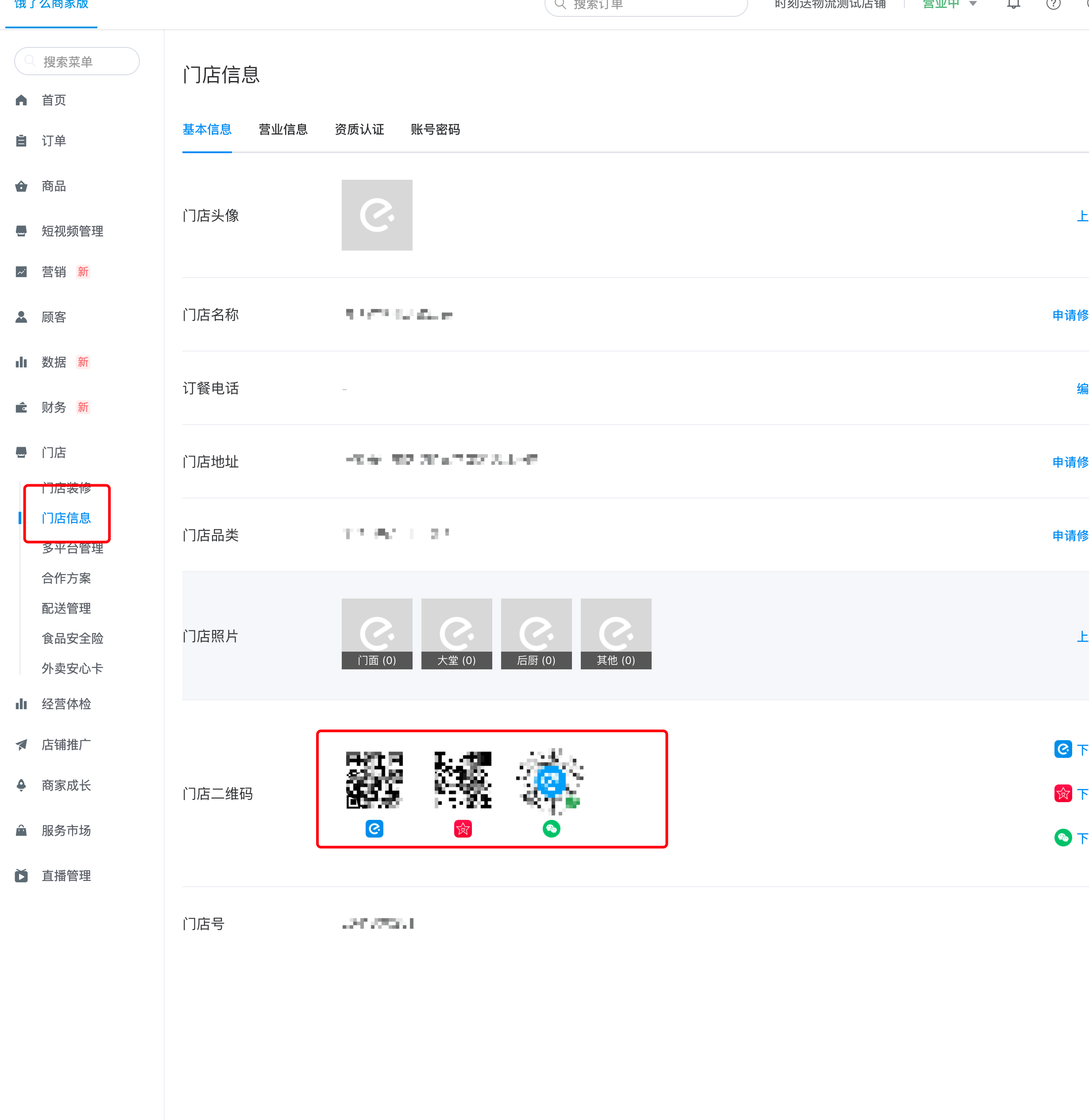Click the 编 edit link for 订餐电话
Image resolution: width=1089 pixels, height=1120 pixels.
pos(1082,388)
